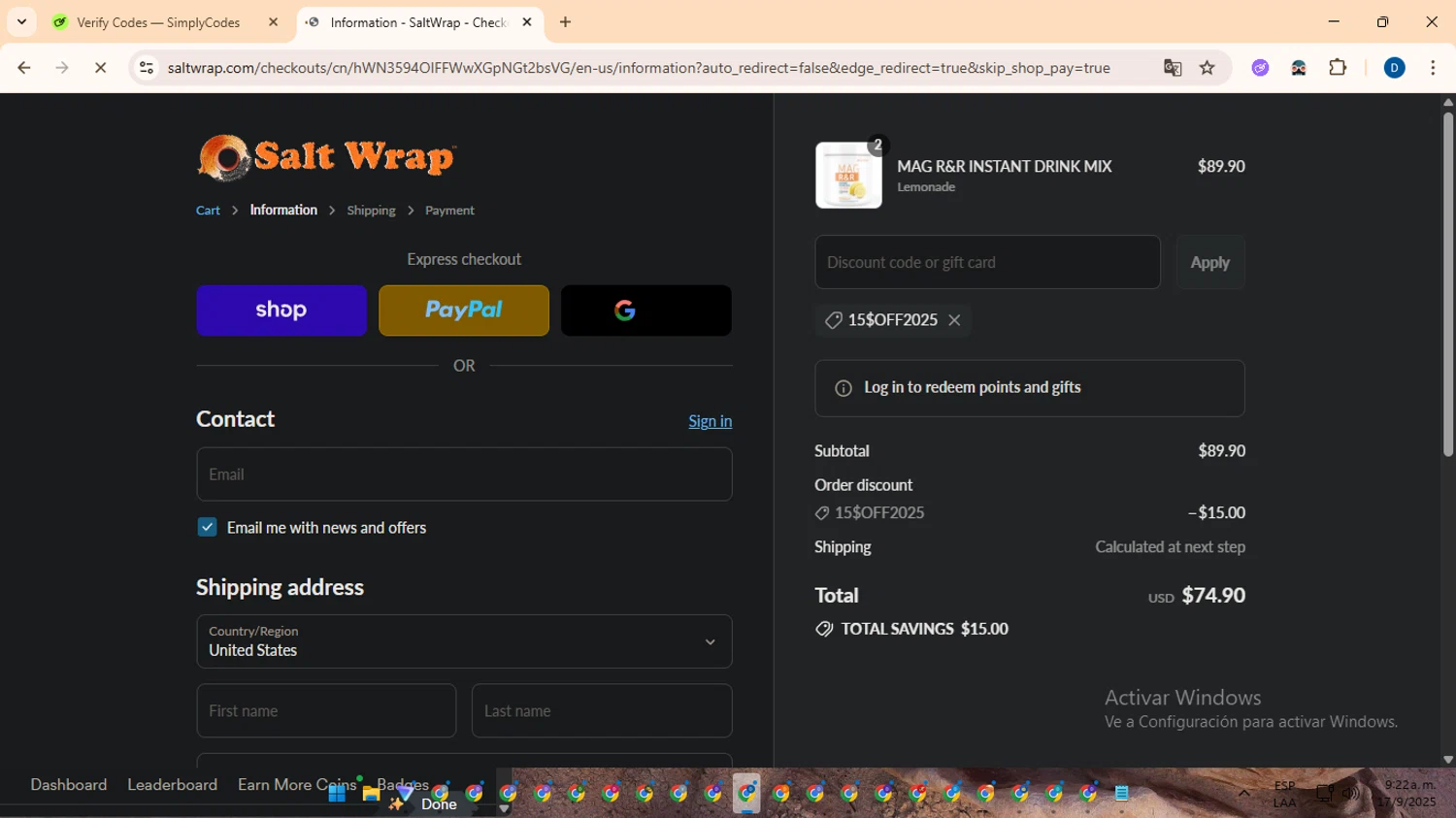Click the Information breadcrumb step
The image size is (1456, 818).
283,210
